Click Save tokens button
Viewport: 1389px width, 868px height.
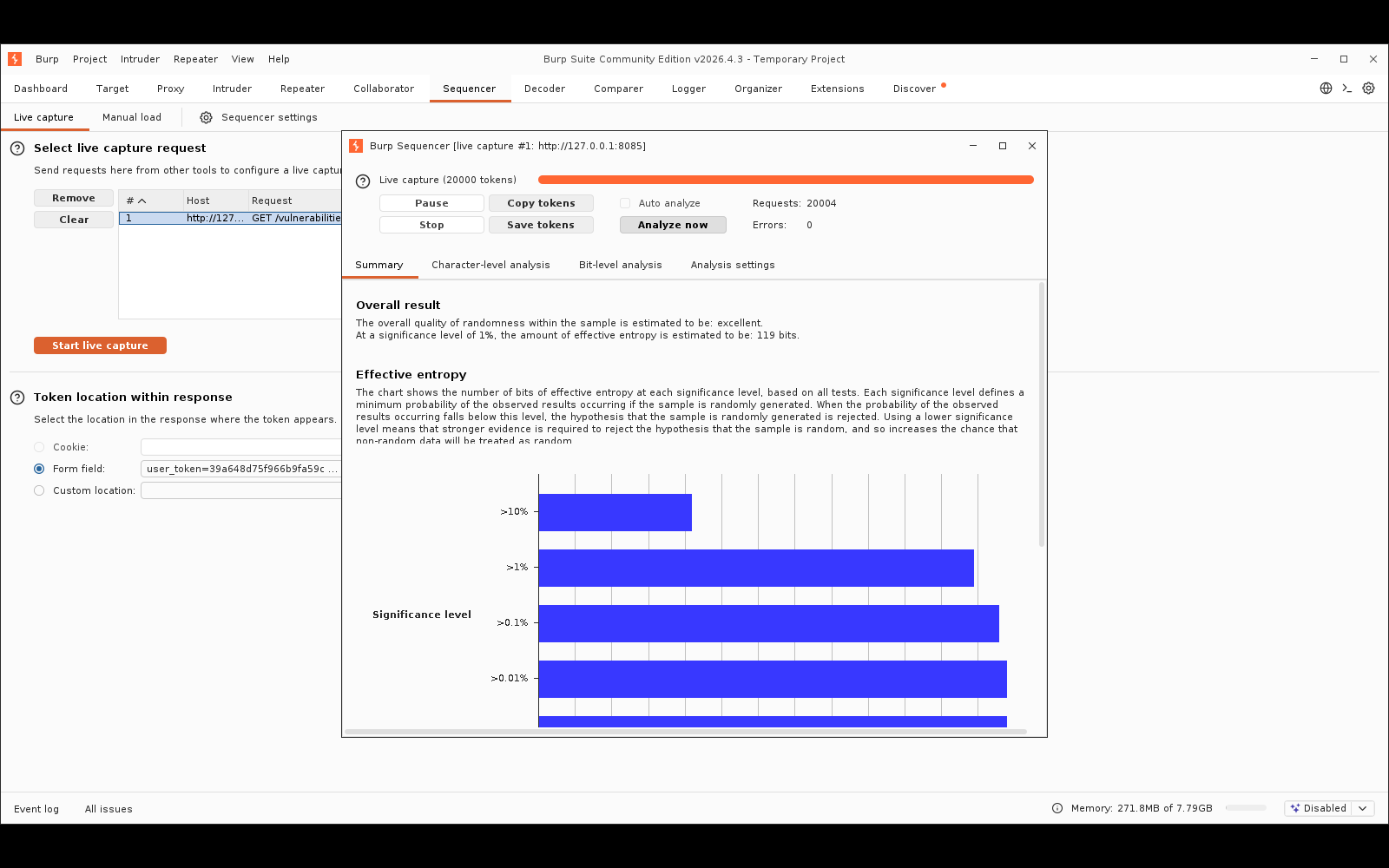click(x=541, y=225)
